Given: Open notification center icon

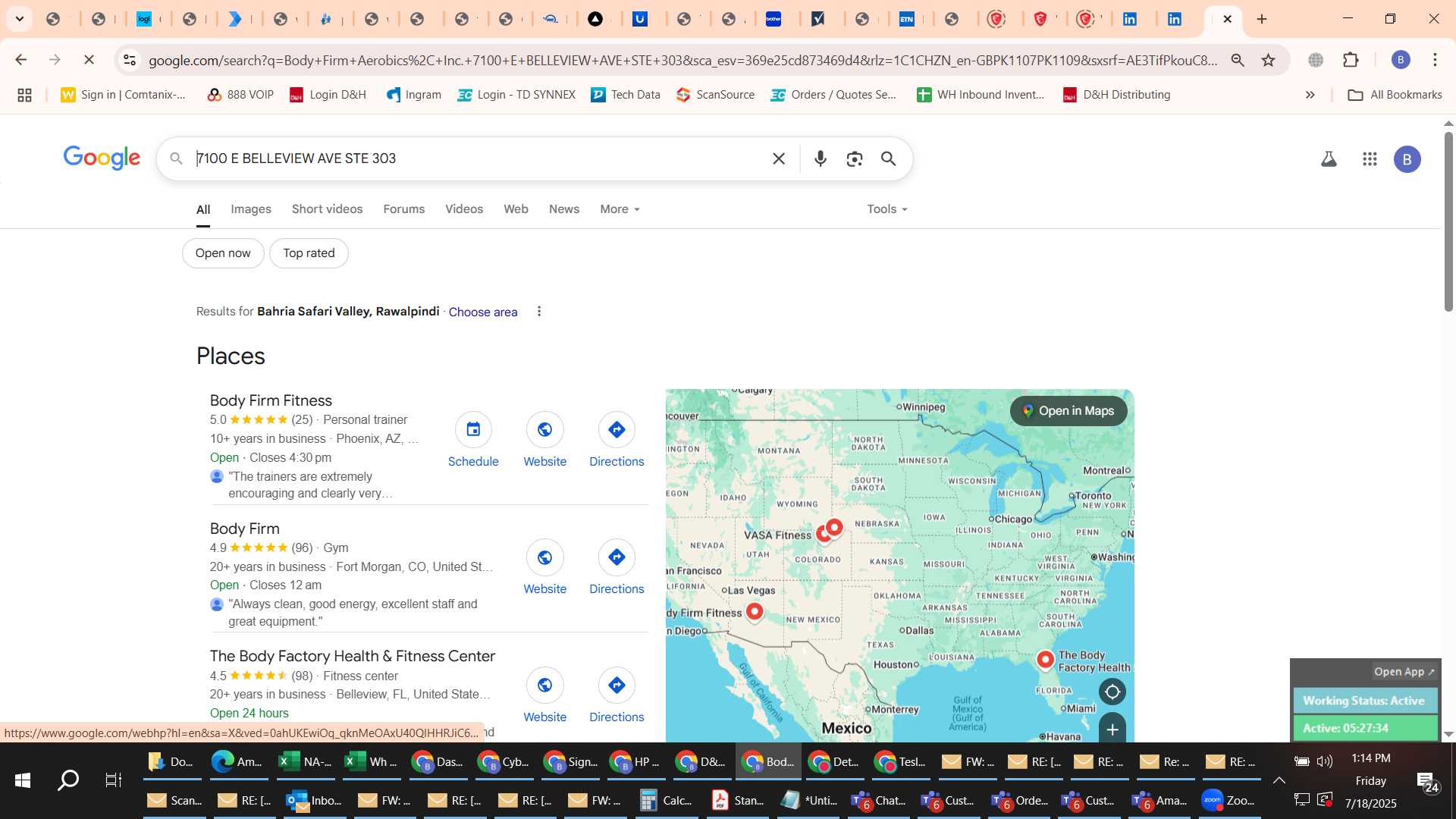Looking at the screenshot, I should (x=1428, y=783).
